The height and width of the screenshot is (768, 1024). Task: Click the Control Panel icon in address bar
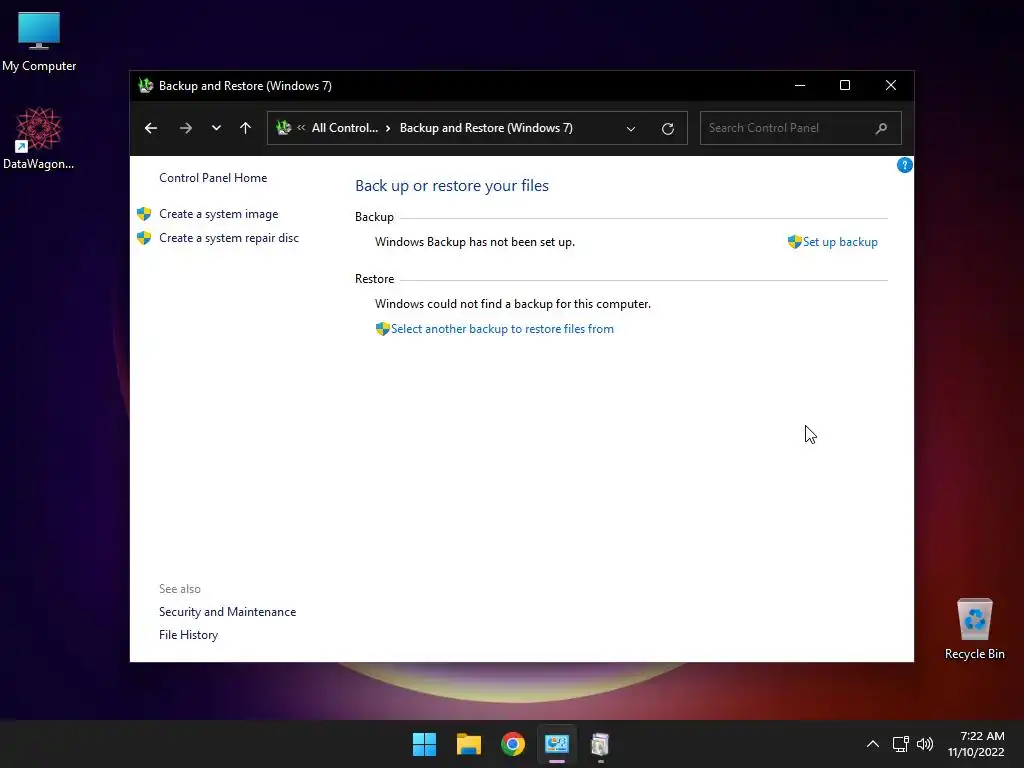tap(283, 128)
